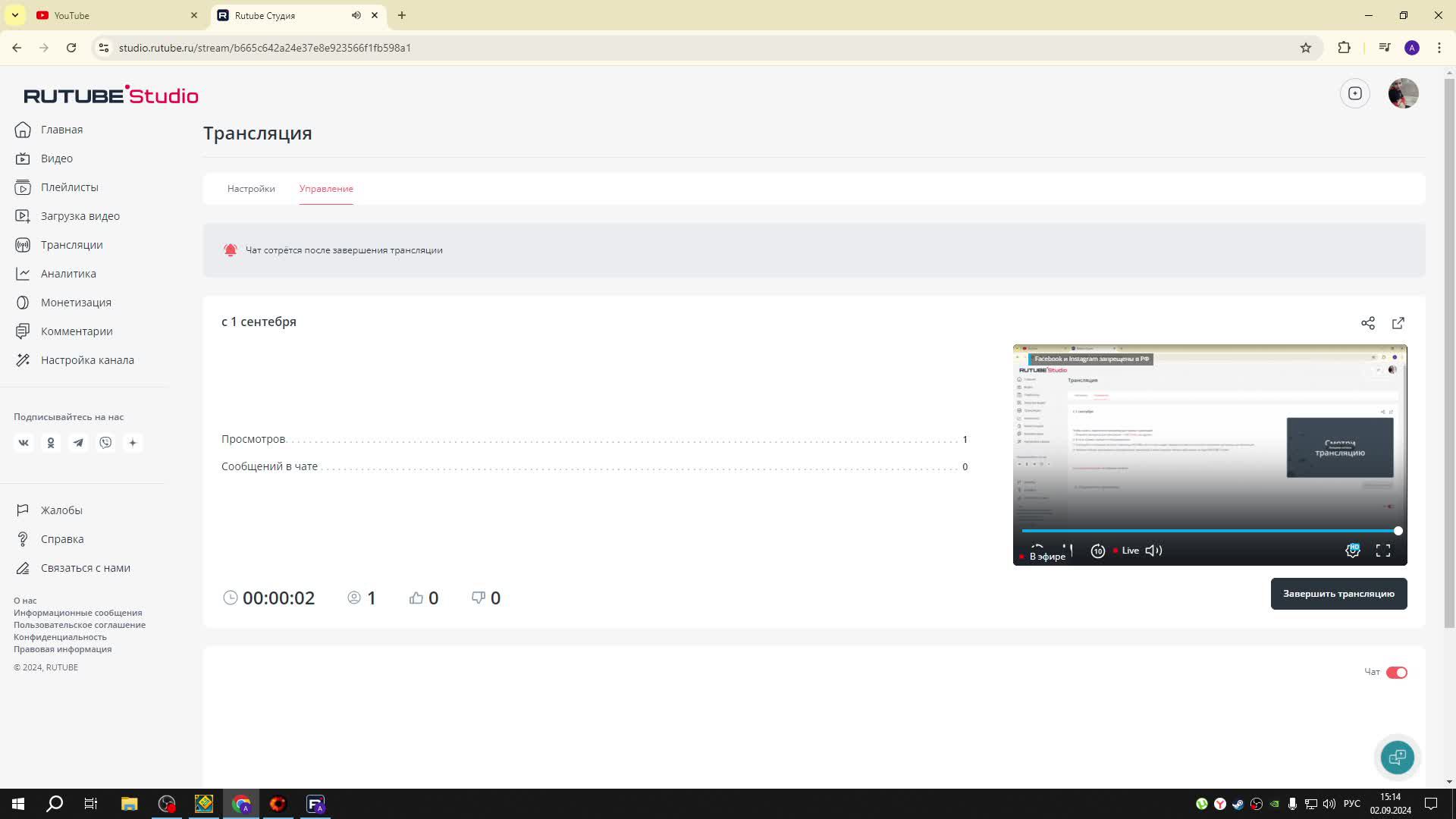The image size is (1456, 819).
Task: Switch to the Настройки tab
Action: (251, 189)
